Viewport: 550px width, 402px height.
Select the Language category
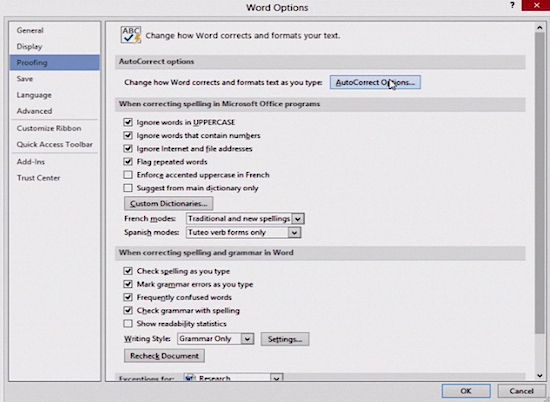click(55, 95)
